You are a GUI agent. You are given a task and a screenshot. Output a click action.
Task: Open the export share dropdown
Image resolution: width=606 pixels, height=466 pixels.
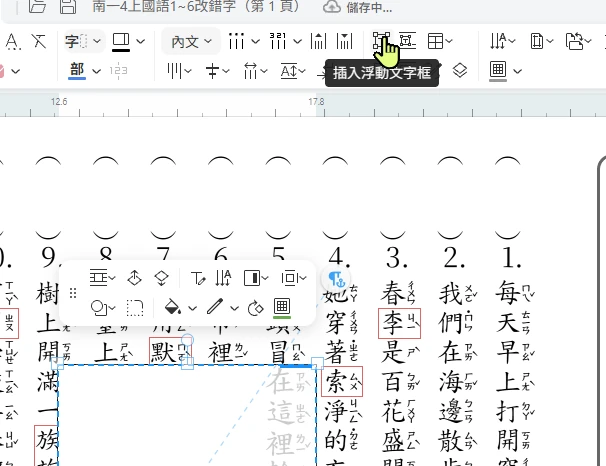[x=578, y=41]
